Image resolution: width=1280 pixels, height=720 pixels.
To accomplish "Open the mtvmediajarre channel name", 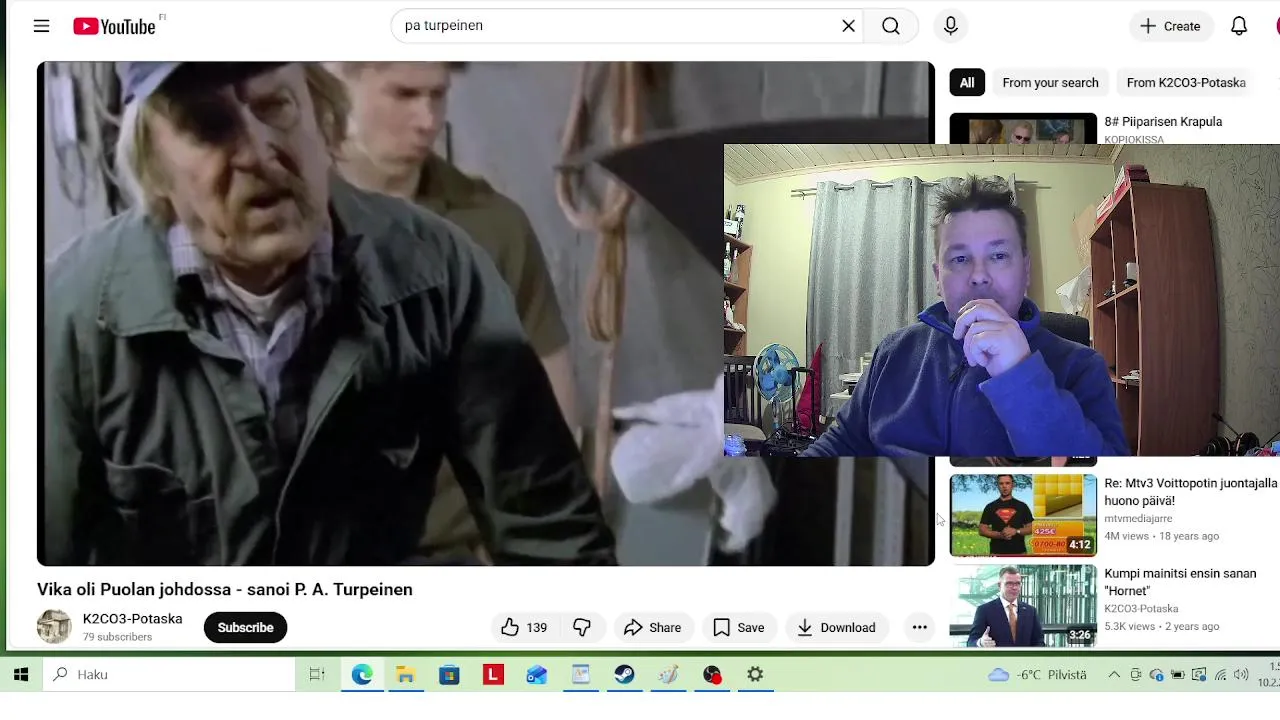I will coord(1138,519).
